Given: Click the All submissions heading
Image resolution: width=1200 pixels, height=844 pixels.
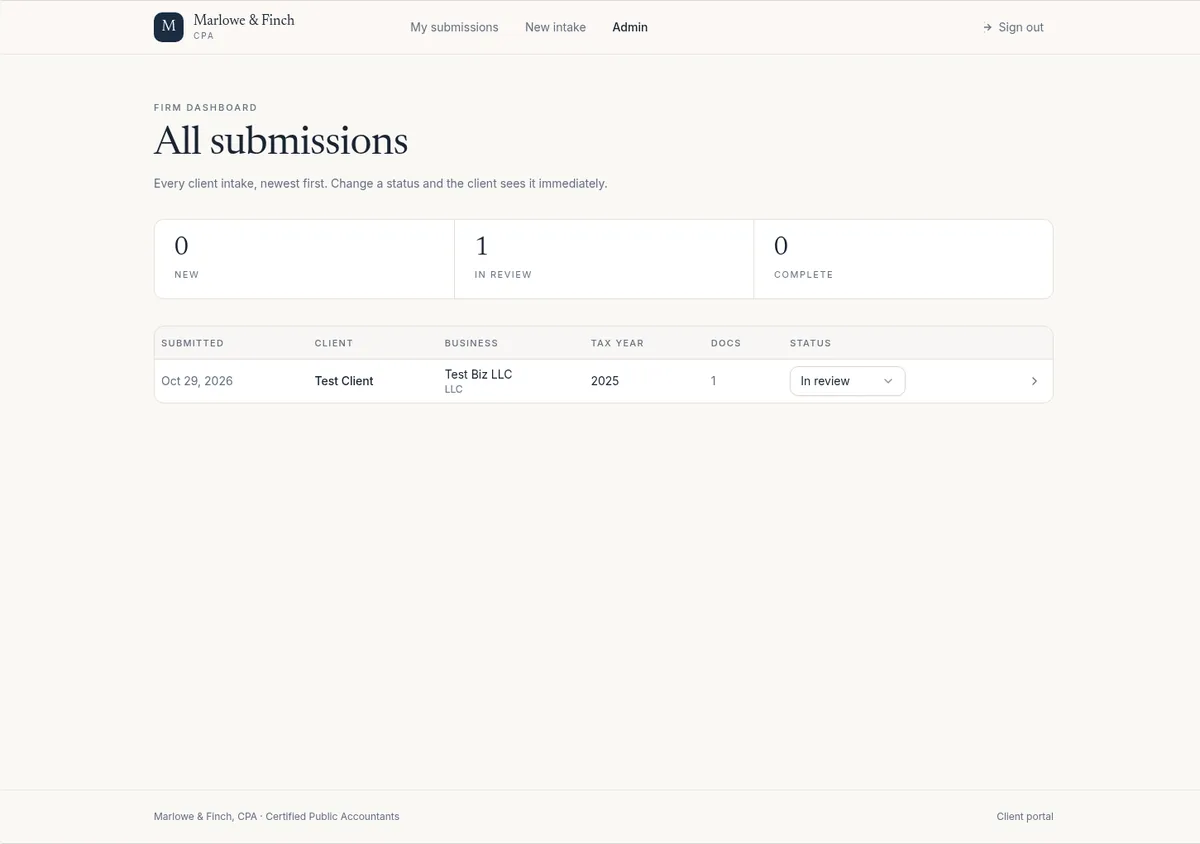Looking at the screenshot, I should pyautogui.click(x=281, y=141).
